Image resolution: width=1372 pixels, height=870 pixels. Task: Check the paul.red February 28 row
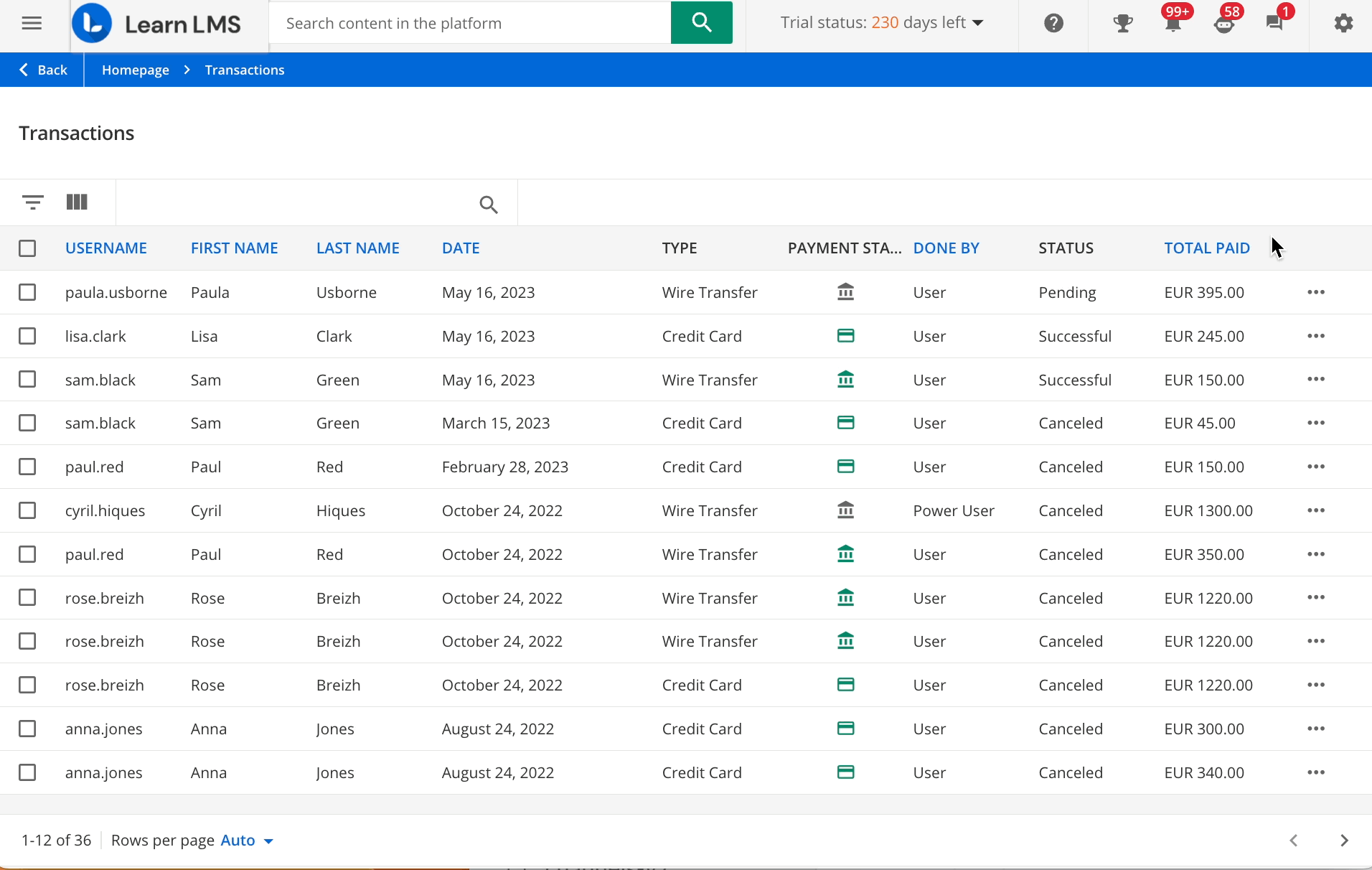coord(27,467)
